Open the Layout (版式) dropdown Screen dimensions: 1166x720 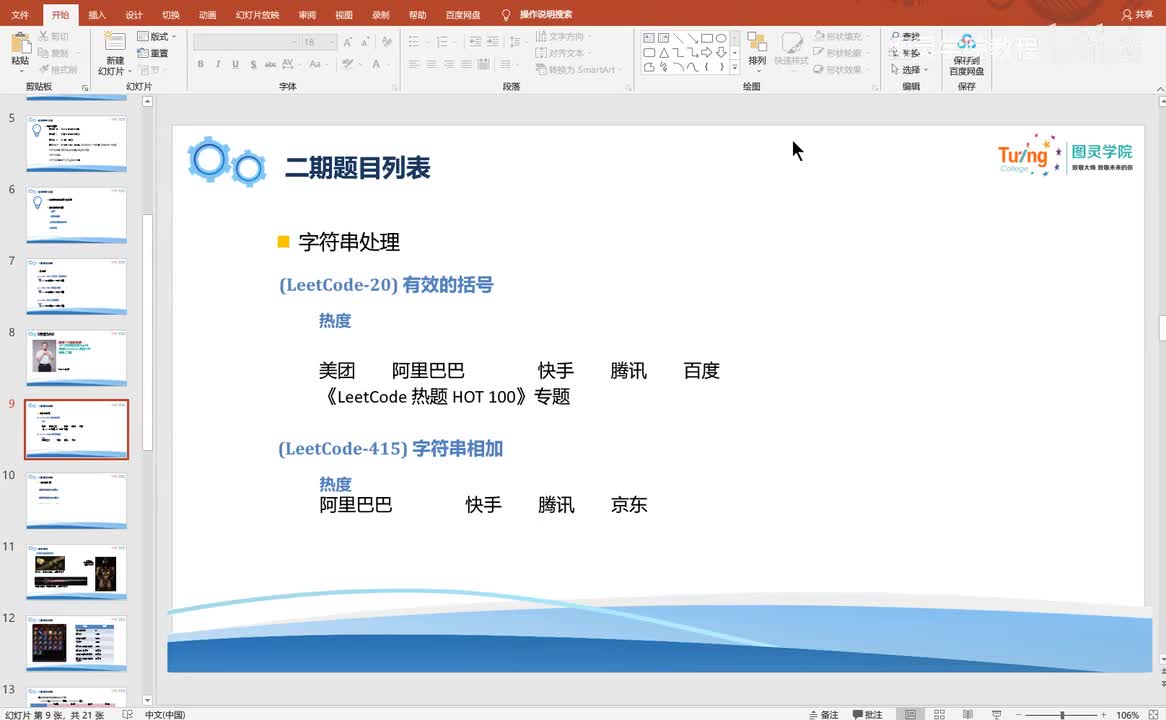pyautogui.click(x=157, y=36)
